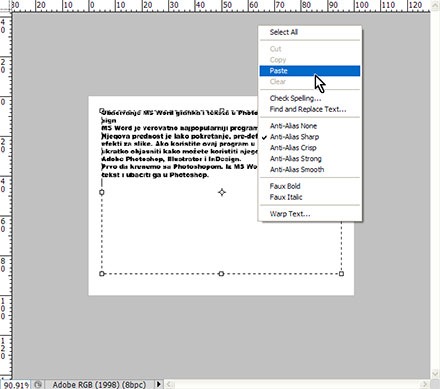The width and height of the screenshot is (440, 389).
Task: Click the greyed-out Cut menu entry
Action: pos(310,49)
